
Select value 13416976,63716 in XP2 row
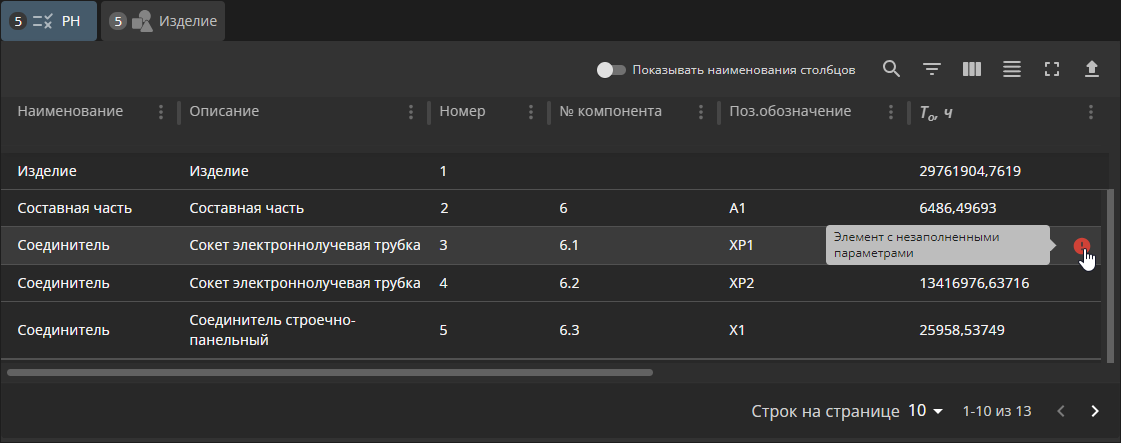[974, 283]
